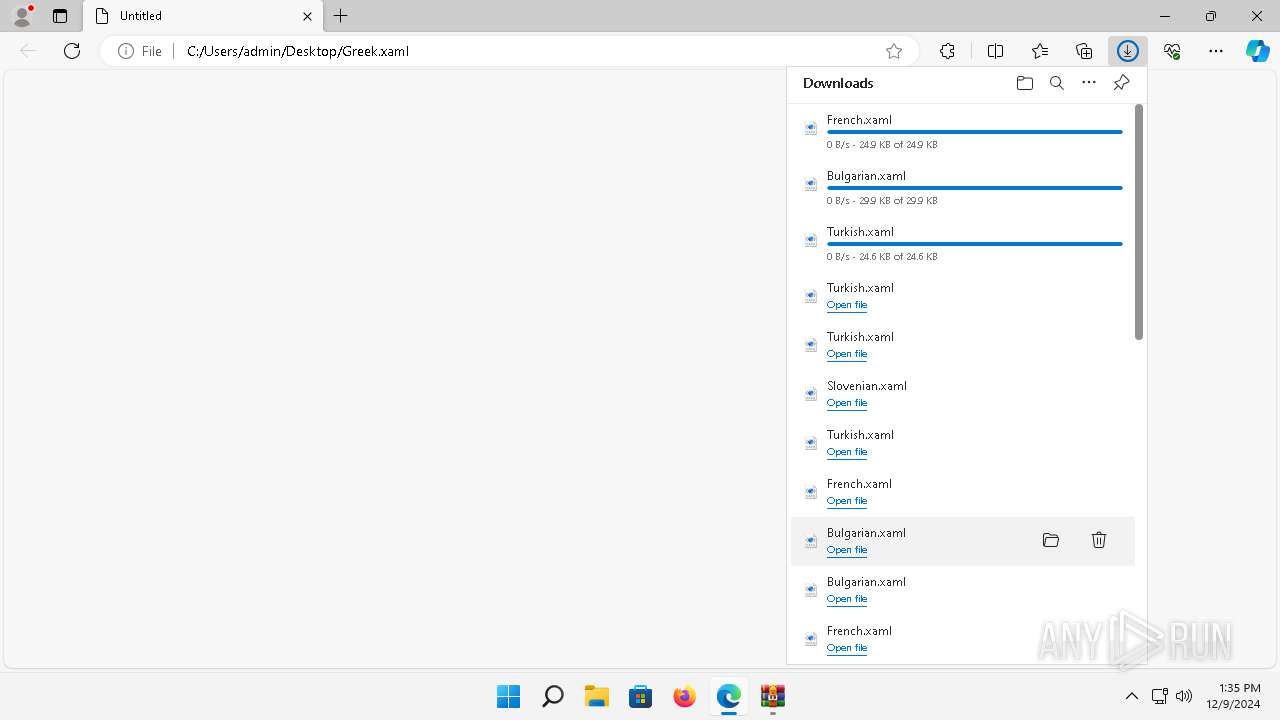Search the downloads list
Viewport: 1280px width, 720px height.
pyautogui.click(x=1056, y=83)
